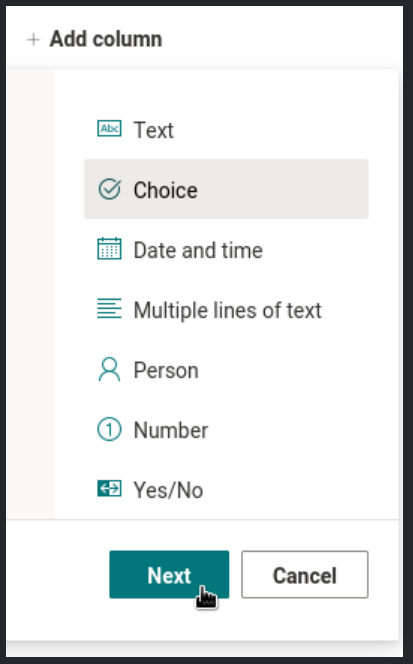Click the Person silhouette icon

(x=109, y=369)
